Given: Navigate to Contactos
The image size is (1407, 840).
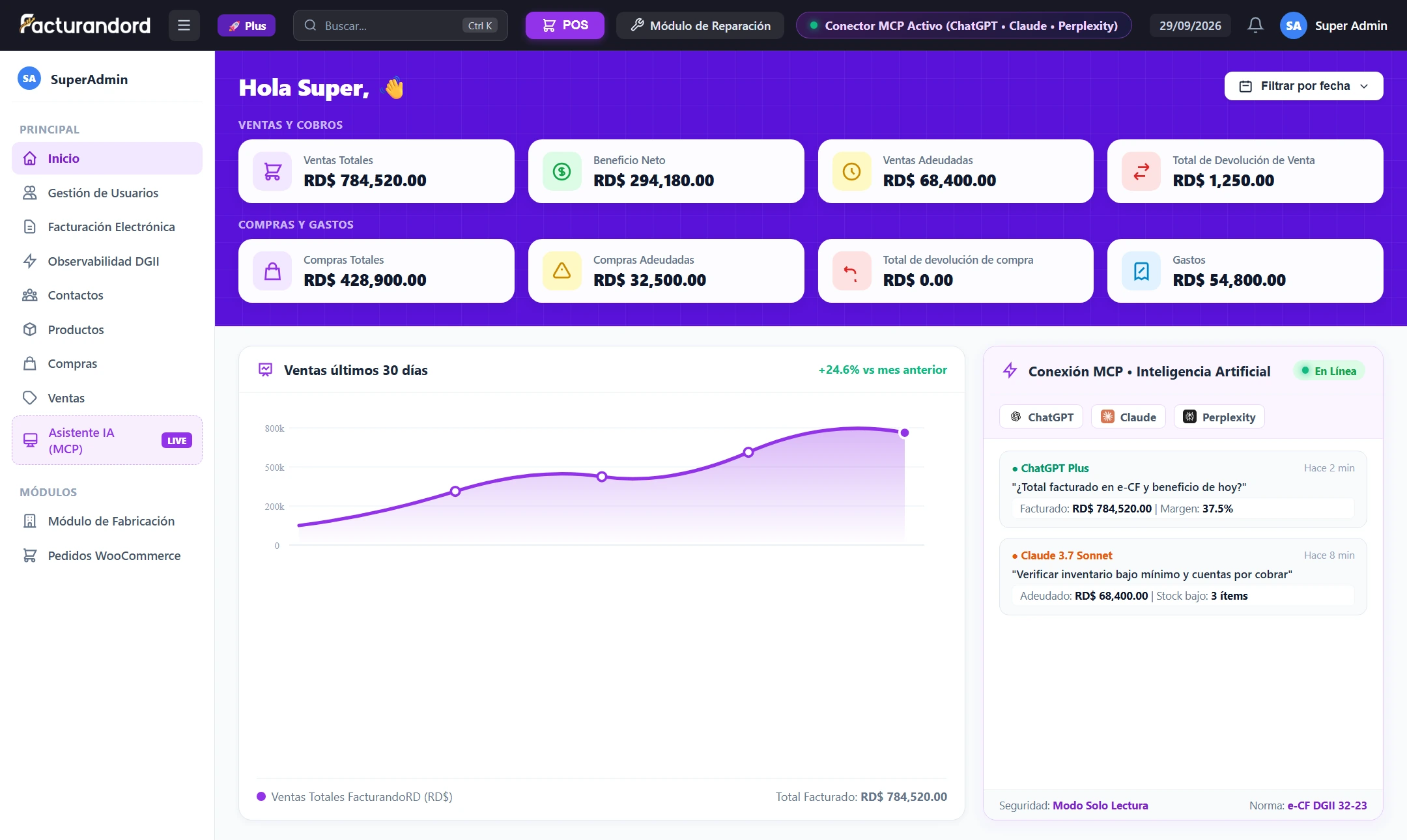Looking at the screenshot, I should (107, 295).
